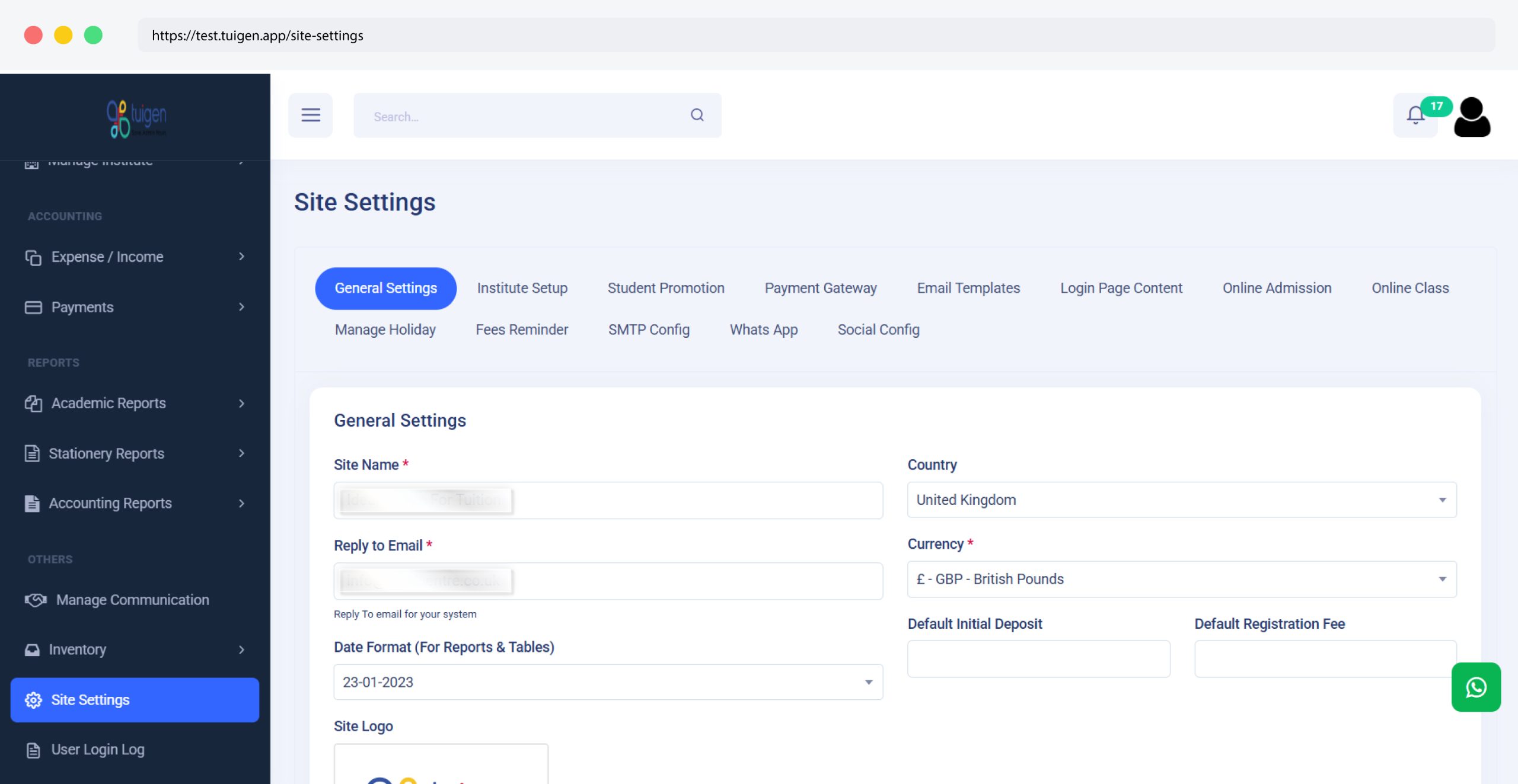Open the Country dropdown
Image resolution: width=1518 pixels, height=784 pixels.
[x=1181, y=500]
